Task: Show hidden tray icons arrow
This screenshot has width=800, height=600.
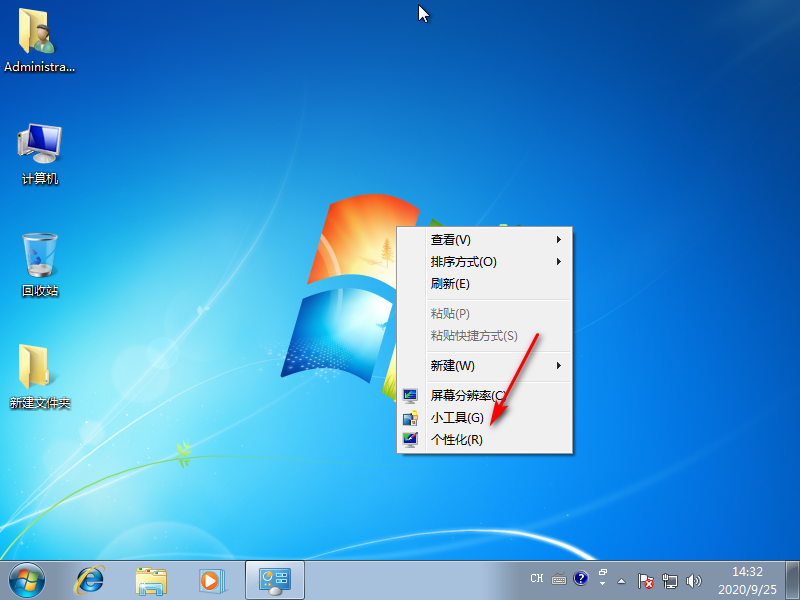Action: coord(623,579)
